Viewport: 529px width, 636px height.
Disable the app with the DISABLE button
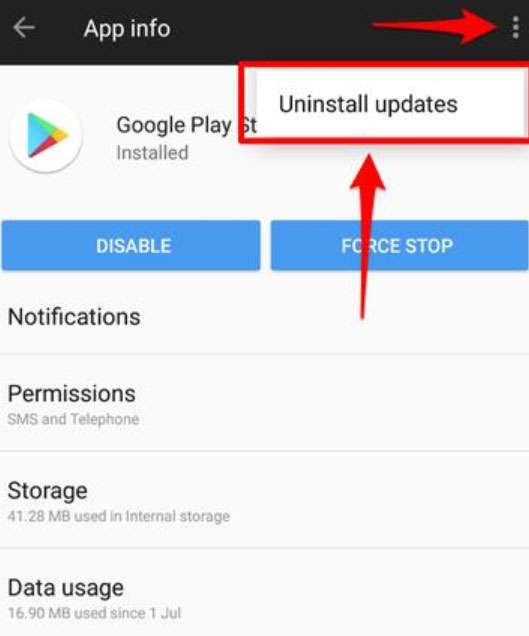pos(131,245)
